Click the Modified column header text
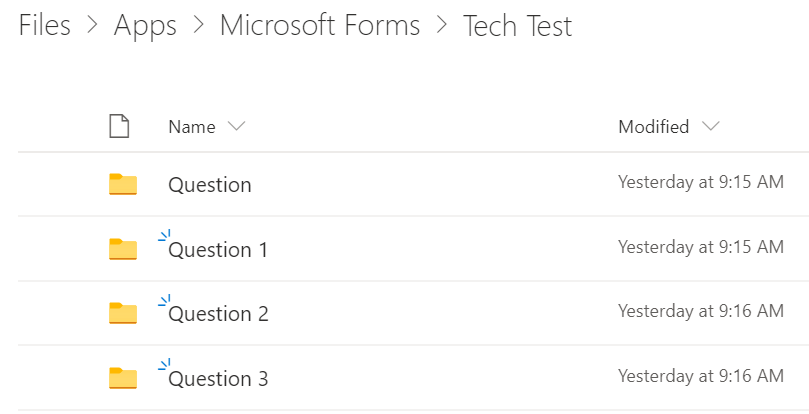 (654, 127)
